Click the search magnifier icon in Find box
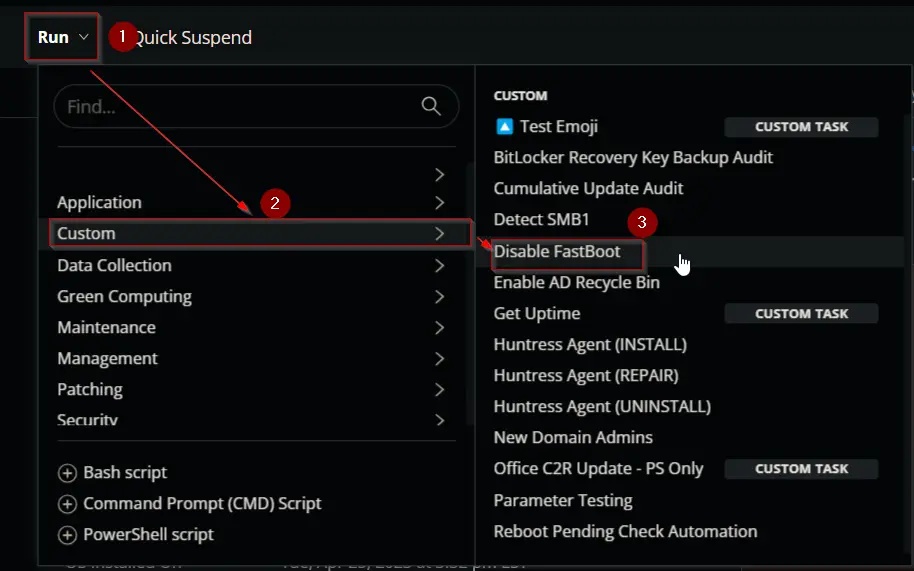Viewport: 914px width, 571px height. click(x=431, y=105)
